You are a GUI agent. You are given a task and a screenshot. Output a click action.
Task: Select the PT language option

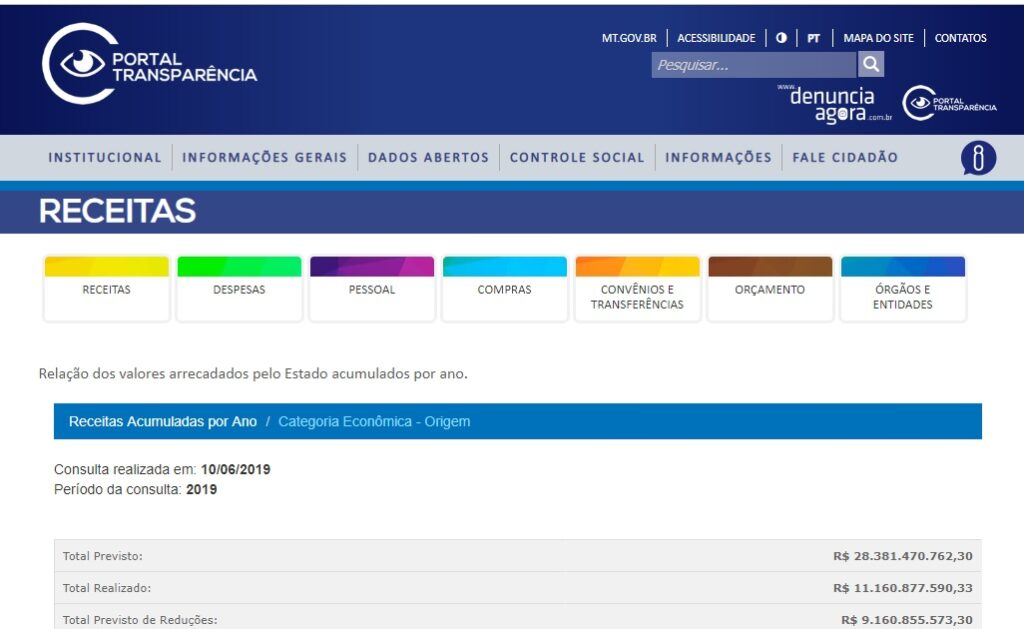(814, 38)
